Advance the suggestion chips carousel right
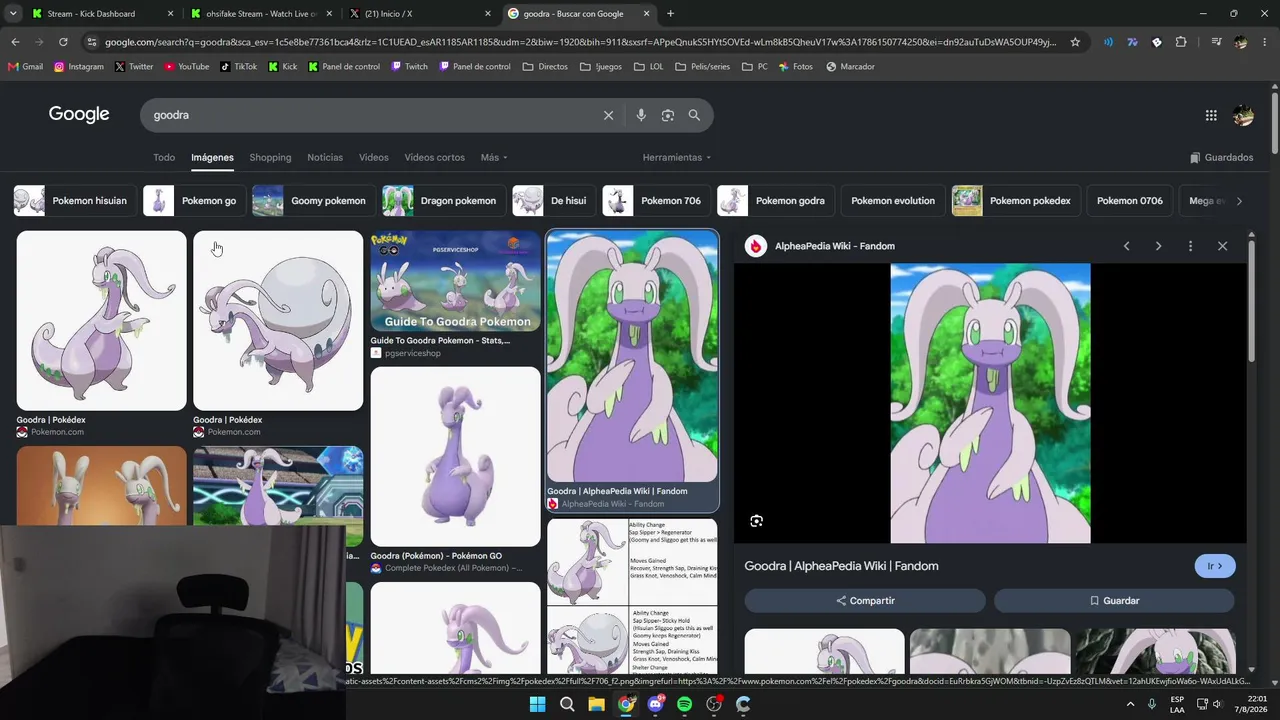 pyautogui.click(x=1239, y=201)
